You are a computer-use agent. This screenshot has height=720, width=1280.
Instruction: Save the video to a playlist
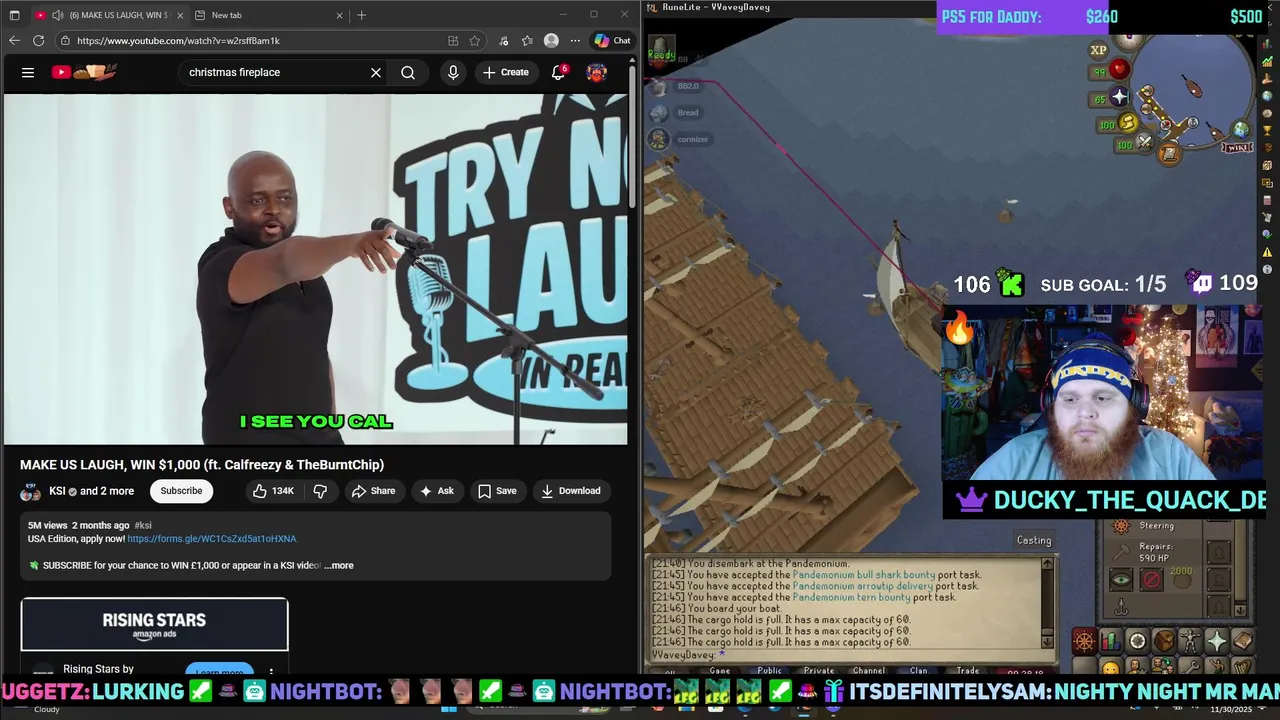(x=497, y=491)
